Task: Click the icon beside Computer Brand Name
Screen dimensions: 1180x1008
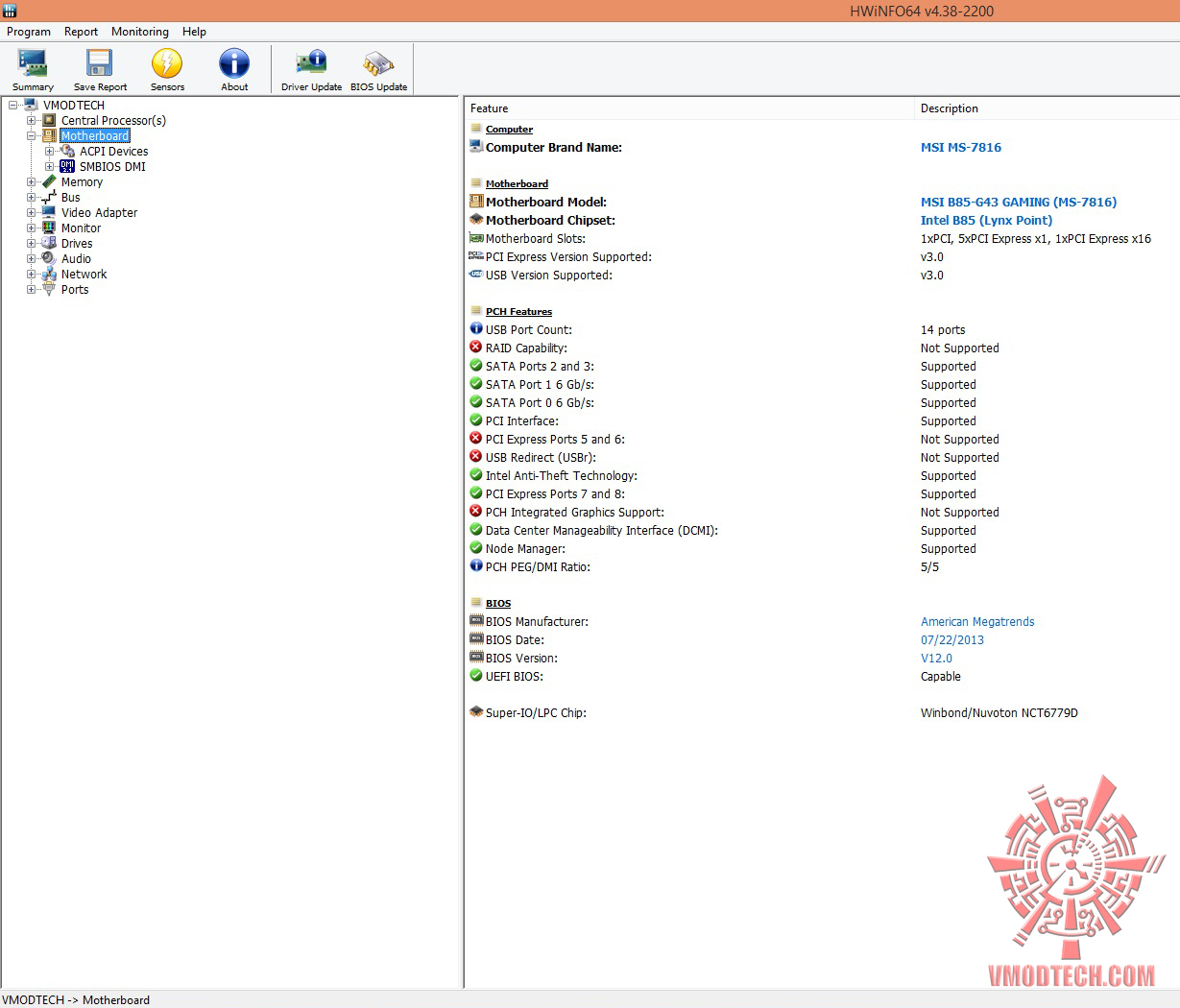Action: (476, 147)
